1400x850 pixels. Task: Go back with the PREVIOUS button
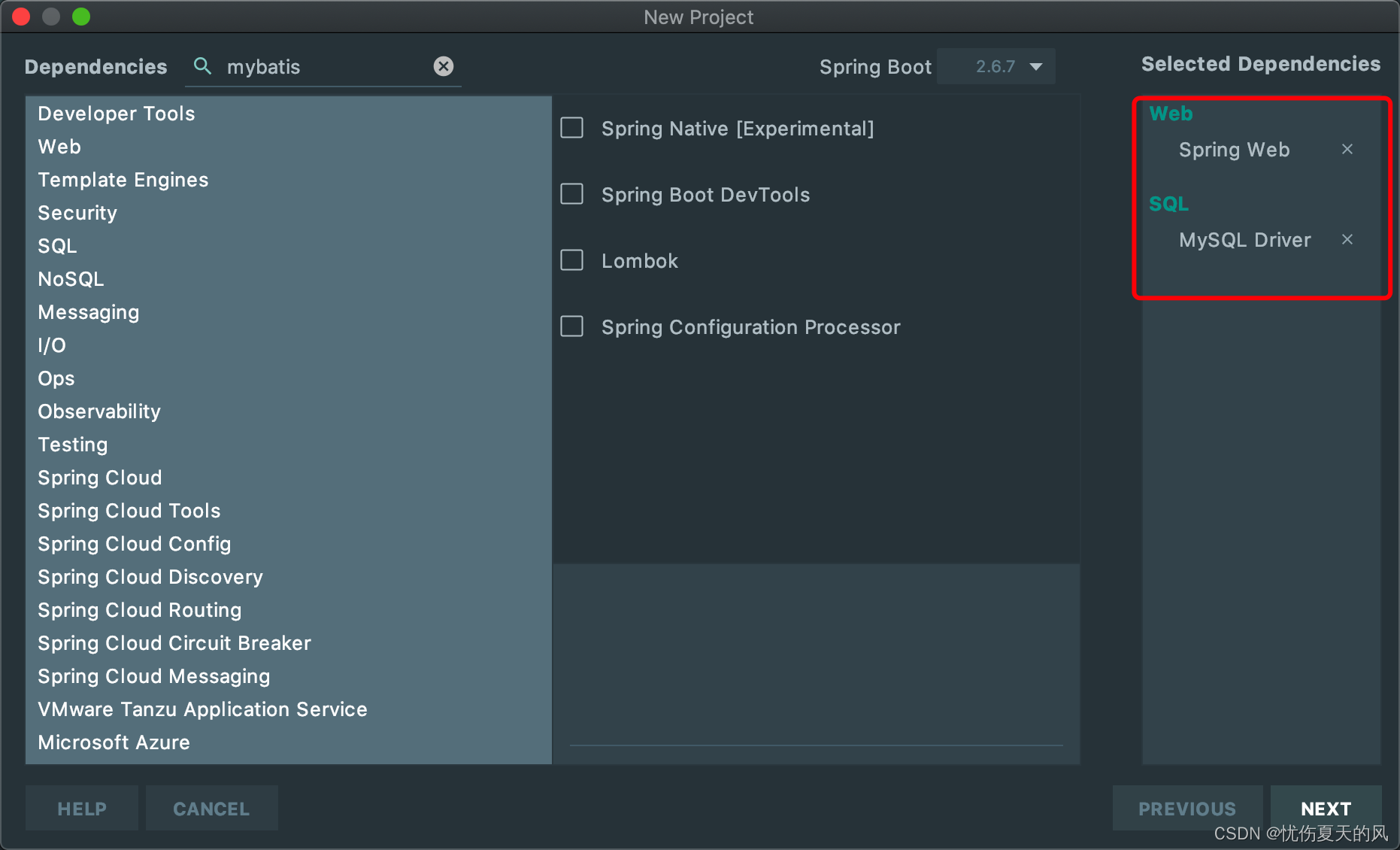1187,809
